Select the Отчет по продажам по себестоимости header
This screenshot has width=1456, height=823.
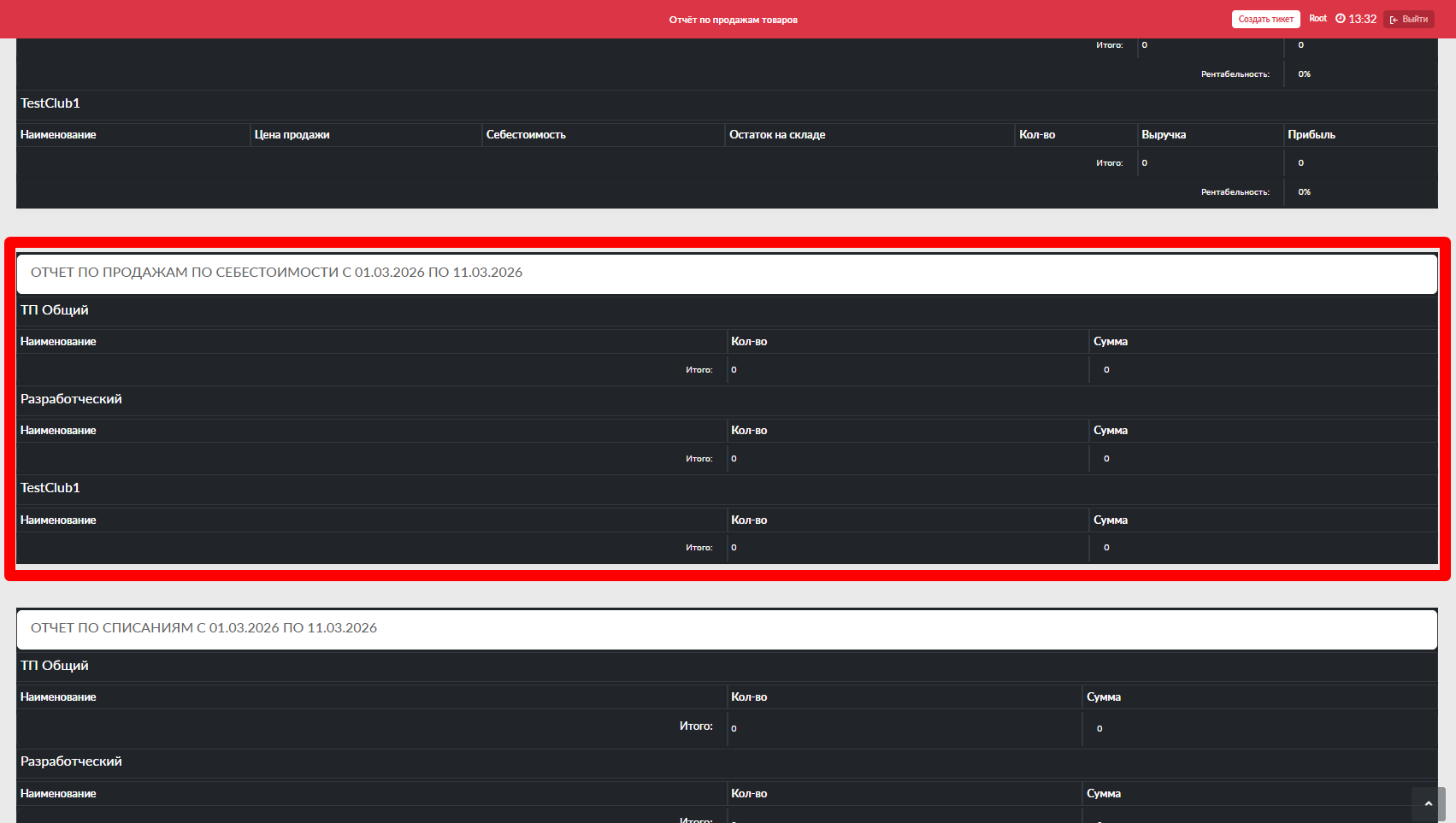(x=276, y=273)
